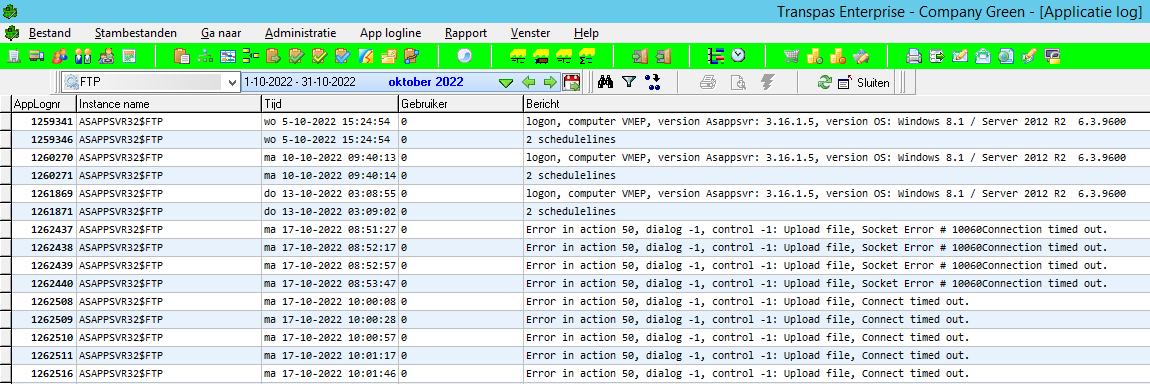Viewport: 1150px width, 384px height.
Task: Click the truck icon in green toolbar
Action: 37,56
